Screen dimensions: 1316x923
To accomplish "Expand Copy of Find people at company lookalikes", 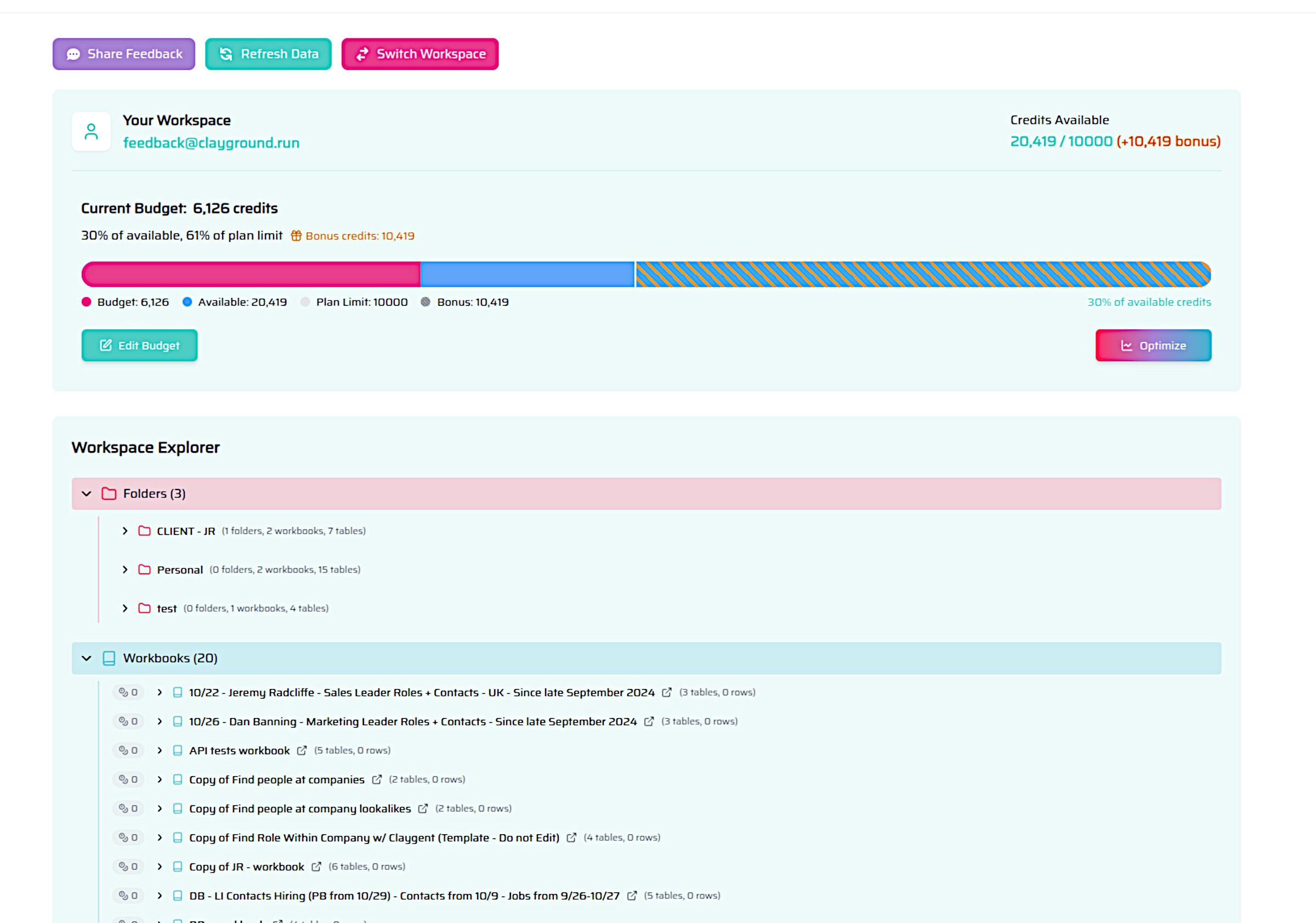I will click(160, 809).
